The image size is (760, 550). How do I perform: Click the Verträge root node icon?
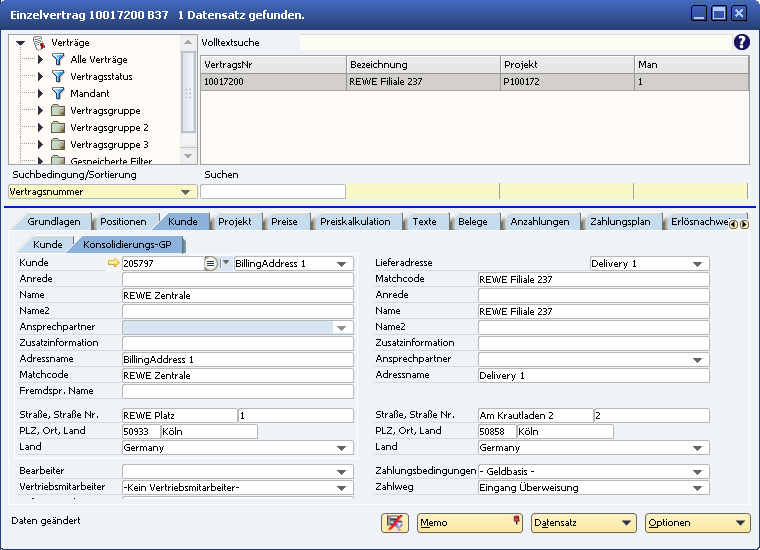click(x=39, y=43)
